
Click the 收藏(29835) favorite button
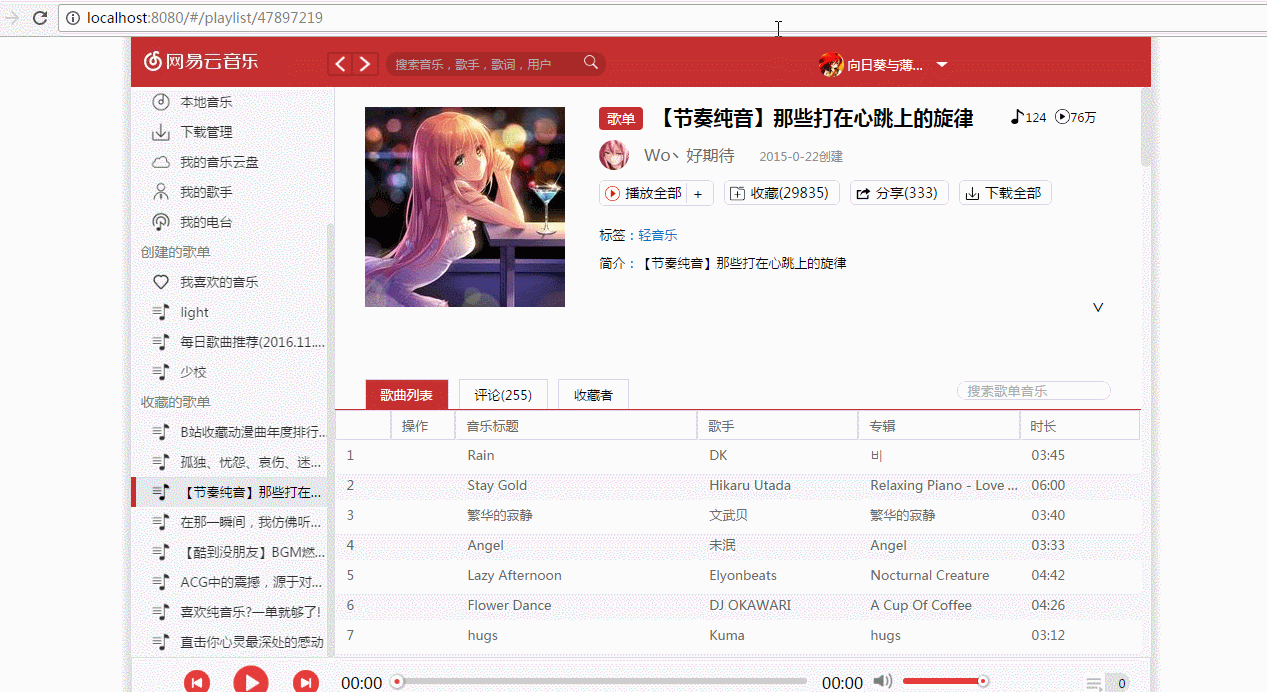[781, 192]
